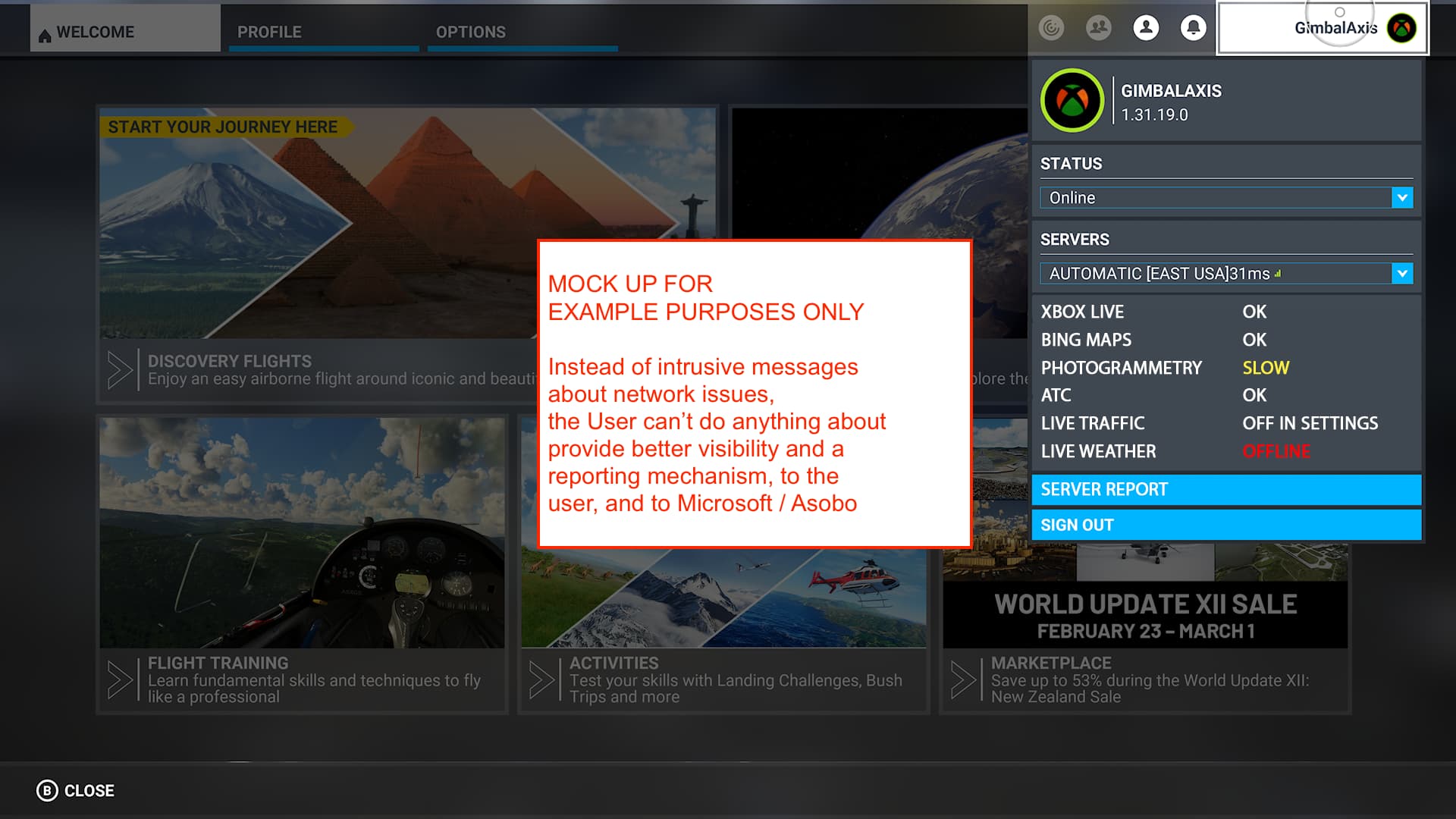The width and height of the screenshot is (1456, 819).
Task: Click the Discovery Flights arrow icon
Action: (120, 370)
